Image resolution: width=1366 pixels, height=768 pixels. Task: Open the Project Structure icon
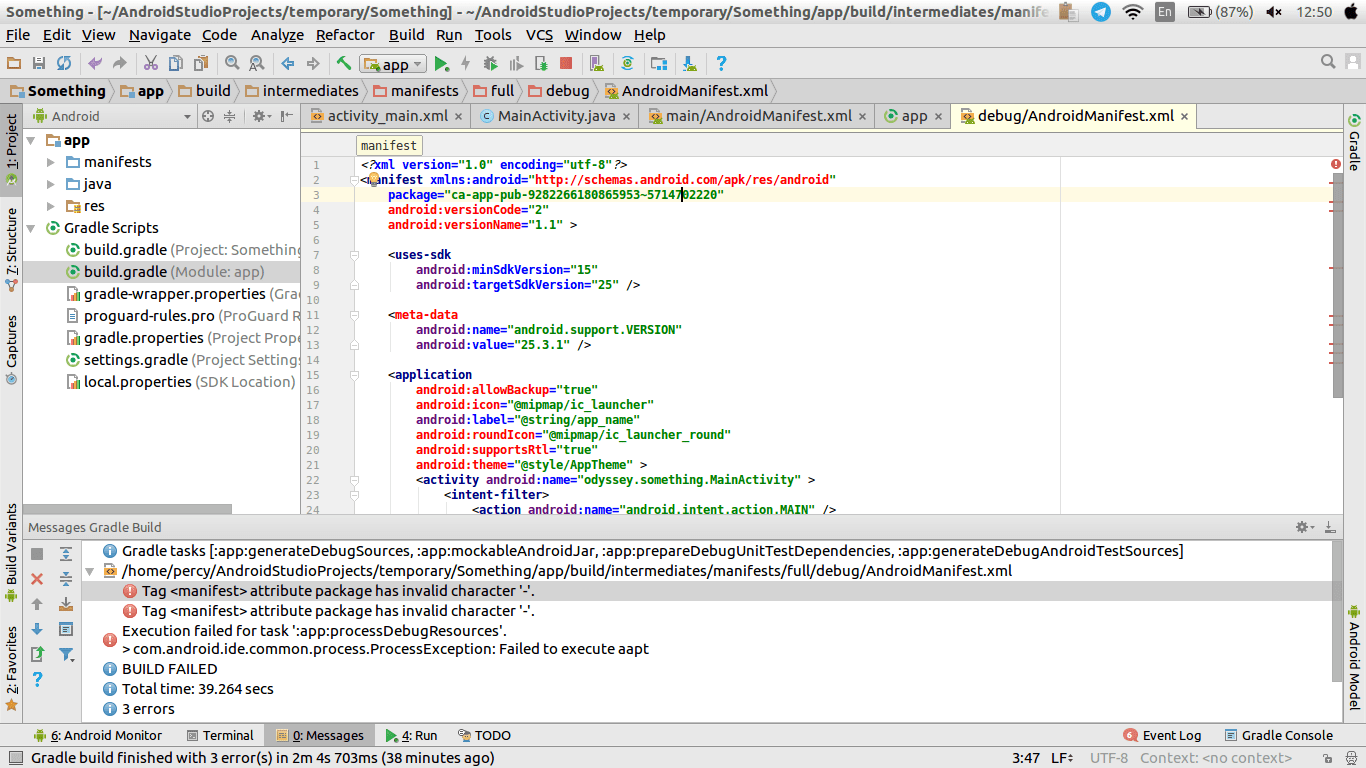point(659,63)
